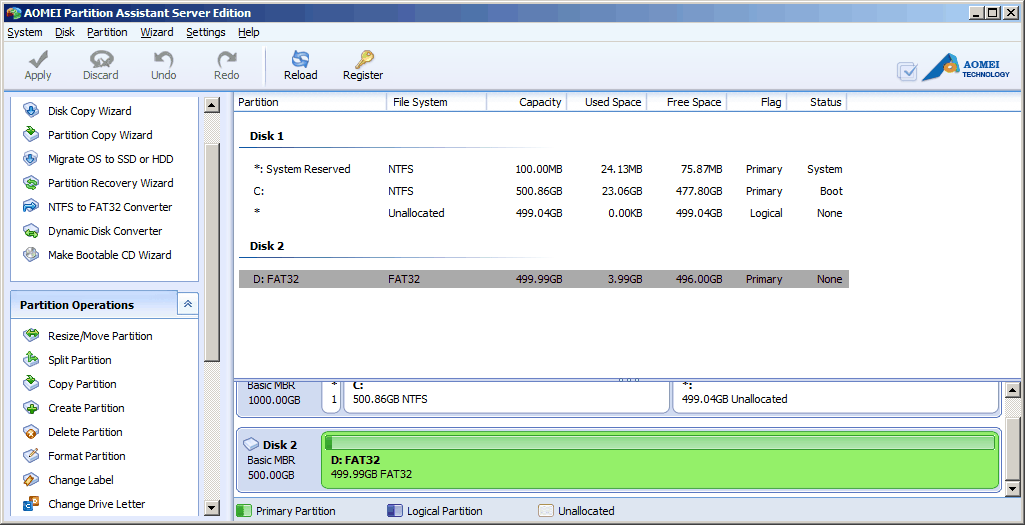This screenshot has width=1025, height=525.
Task: Click Migrate OS to SSD icon
Action: click(x=31, y=159)
